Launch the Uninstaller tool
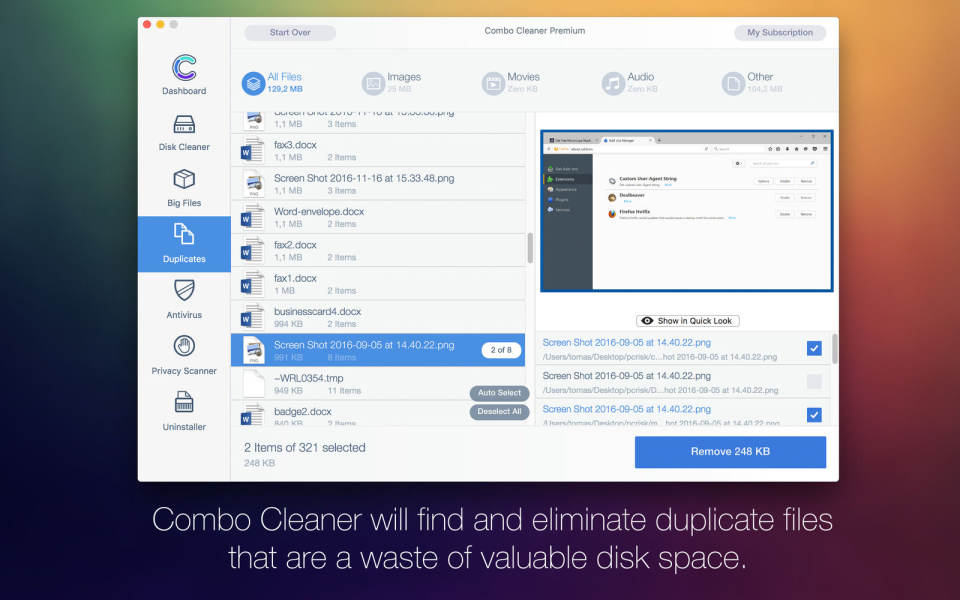This screenshot has width=960, height=600. point(184,403)
